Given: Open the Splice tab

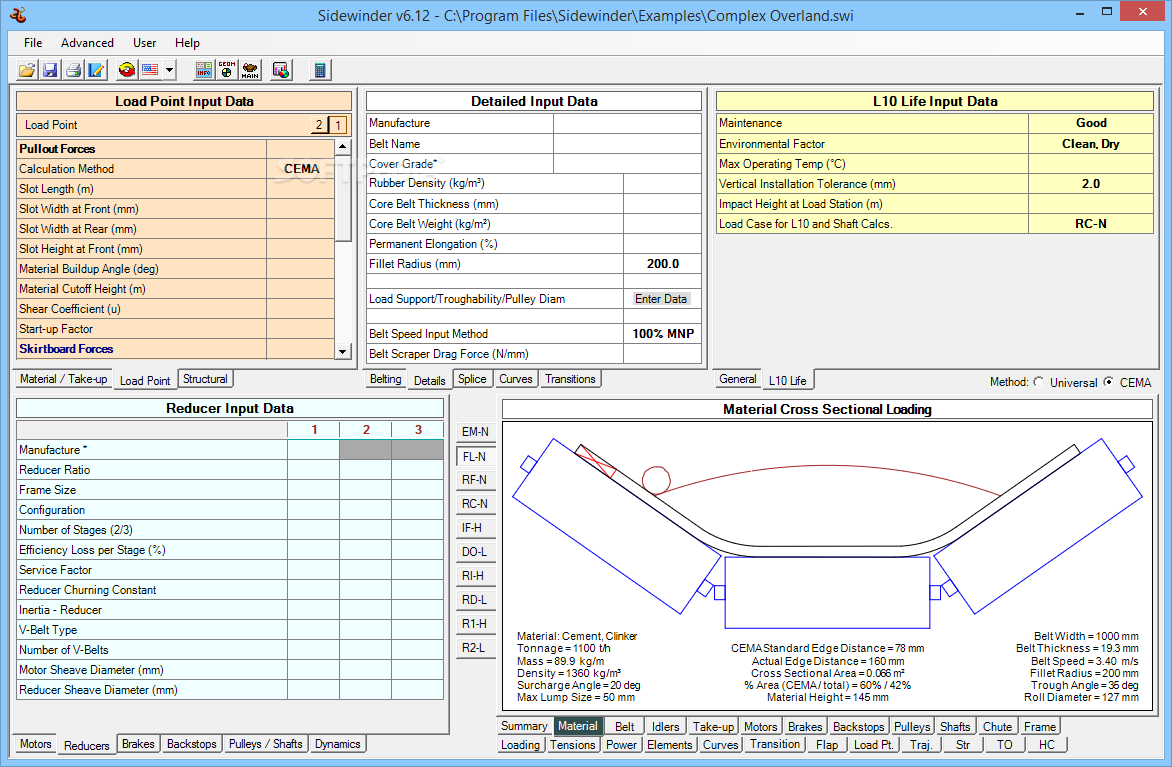Looking at the screenshot, I should point(472,379).
